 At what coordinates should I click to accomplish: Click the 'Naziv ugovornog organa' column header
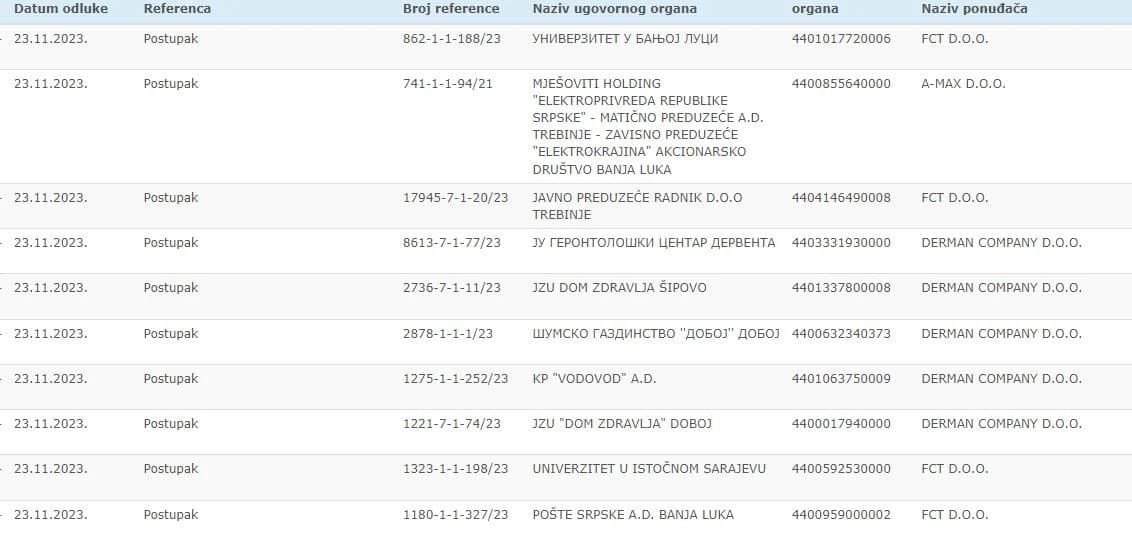tap(614, 9)
